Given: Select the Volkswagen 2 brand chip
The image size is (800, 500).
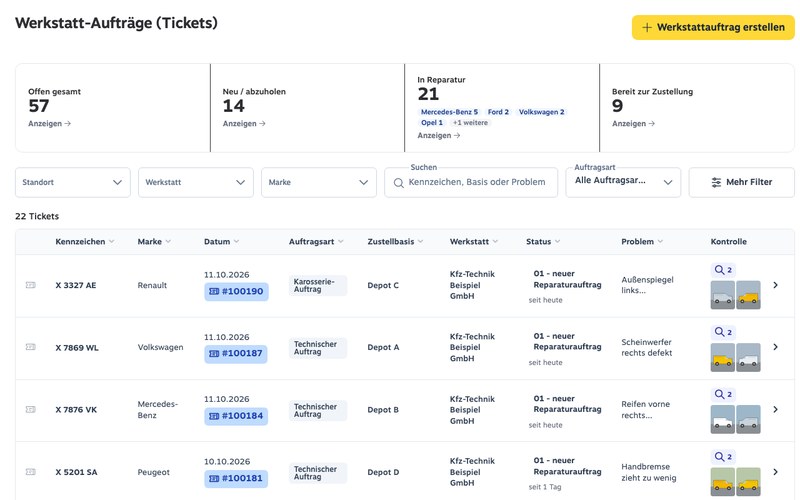Looking at the screenshot, I should pyautogui.click(x=541, y=112).
